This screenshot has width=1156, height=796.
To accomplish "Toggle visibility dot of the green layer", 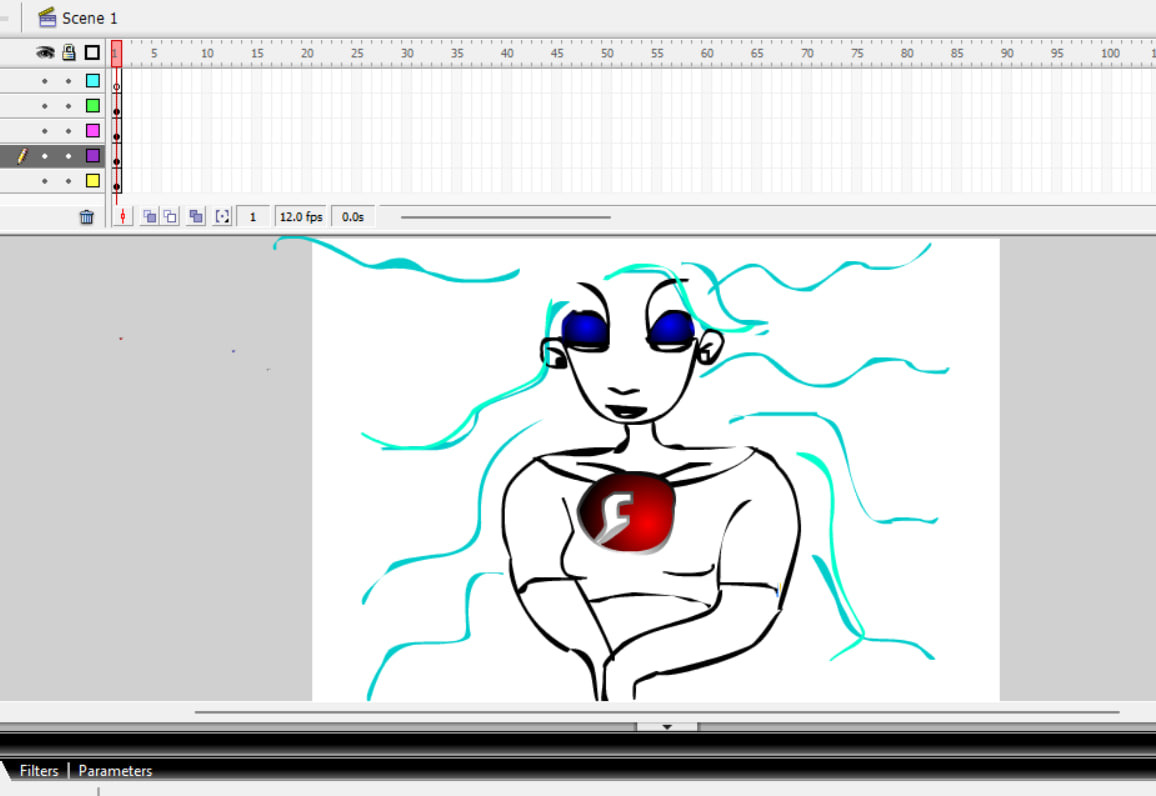I will tap(45, 106).
